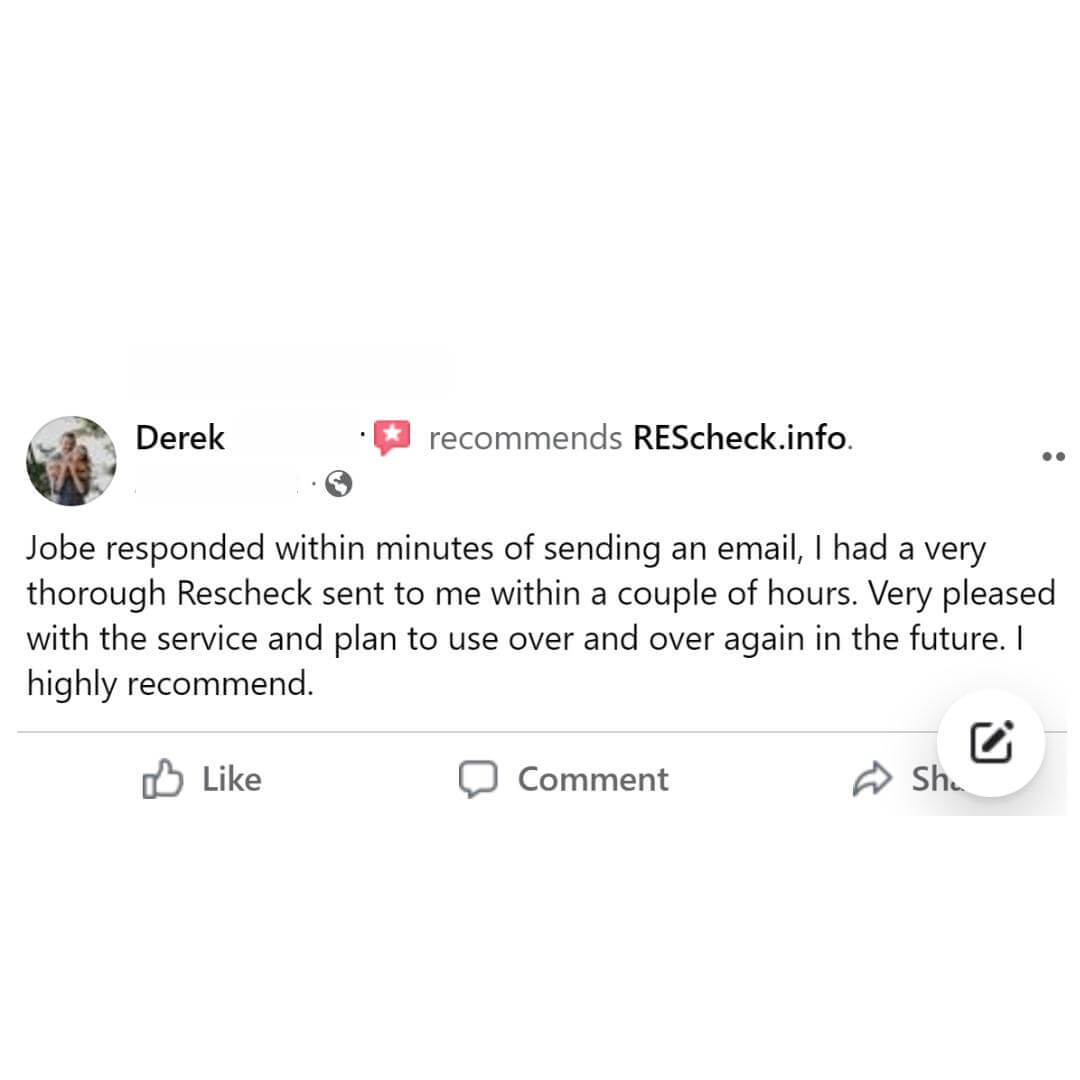This screenshot has height=1080, width=1080.
Task: Open the post options ellipsis menu
Action: (1053, 457)
